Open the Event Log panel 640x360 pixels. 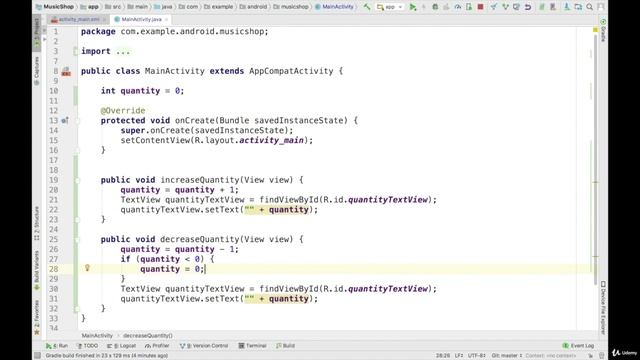click(x=578, y=346)
